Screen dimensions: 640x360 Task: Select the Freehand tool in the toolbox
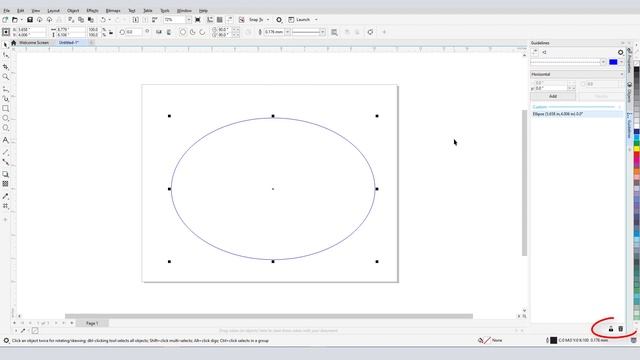click(6, 89)
